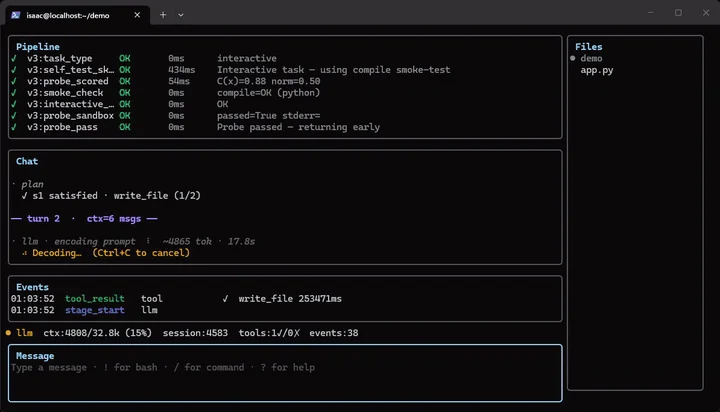Click 'ctx:4808/32.8k (15%)' status entry

(97, 333)
